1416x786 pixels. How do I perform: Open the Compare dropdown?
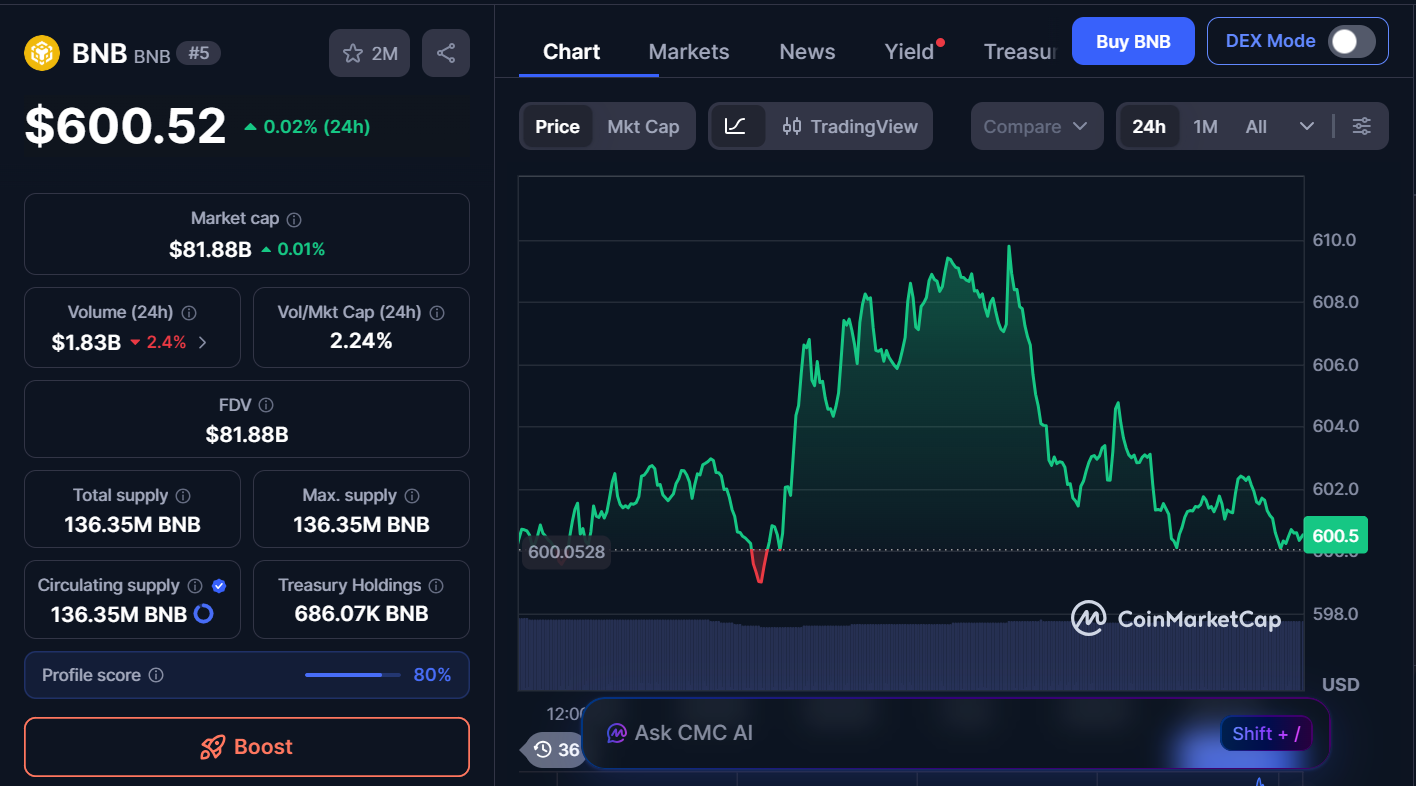click(1036, 126)
